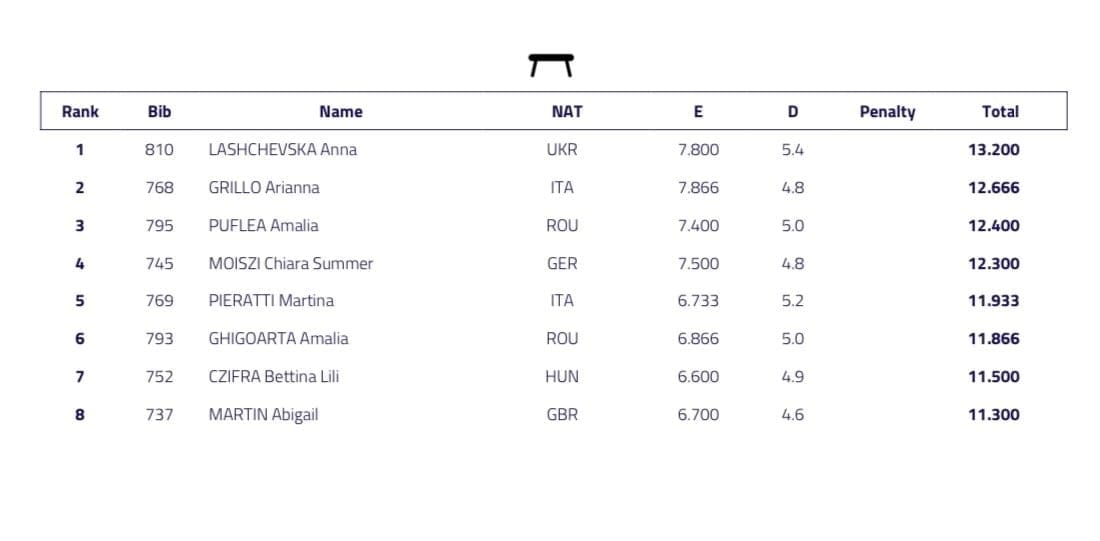The width and height of the screenshot is (1100, 541).
Task: Click the E score column header
Action: click(698, 112)
